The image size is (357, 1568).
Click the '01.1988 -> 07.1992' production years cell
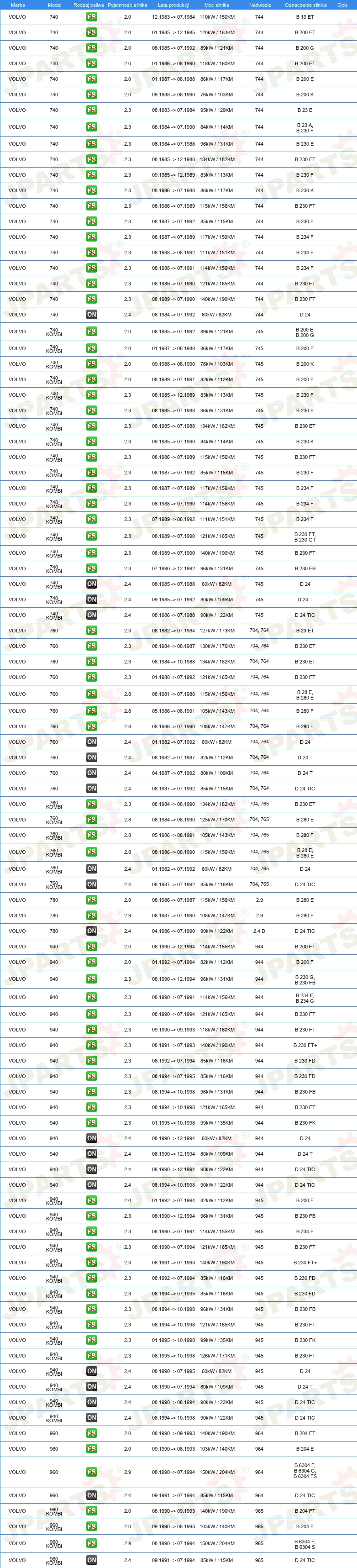point(173,677)
